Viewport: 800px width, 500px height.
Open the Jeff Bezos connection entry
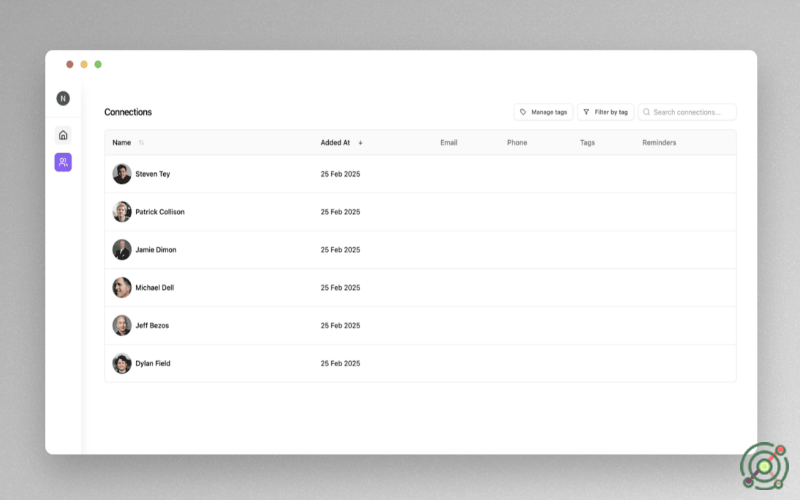(152, 325)
